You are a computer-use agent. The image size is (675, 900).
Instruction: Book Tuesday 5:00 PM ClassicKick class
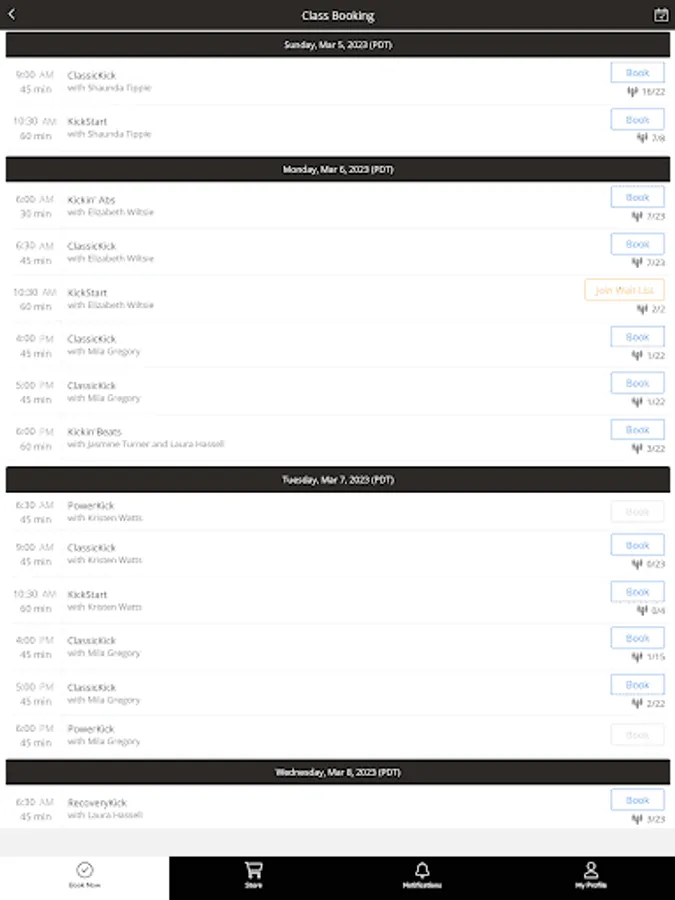coord(637,684)
